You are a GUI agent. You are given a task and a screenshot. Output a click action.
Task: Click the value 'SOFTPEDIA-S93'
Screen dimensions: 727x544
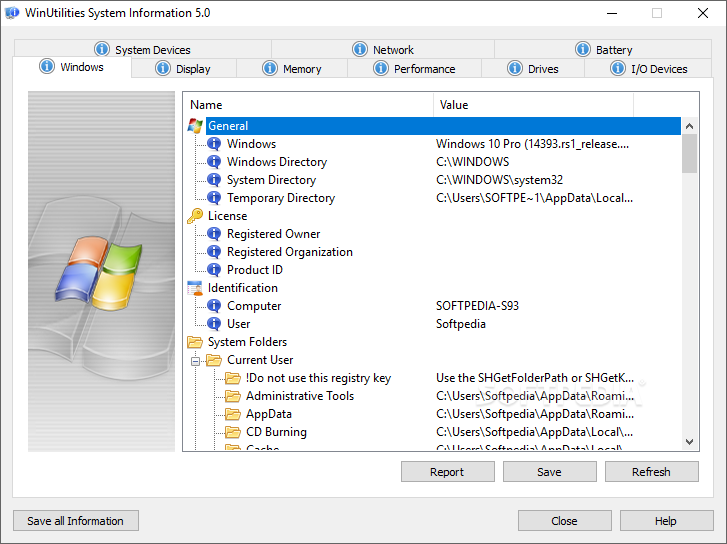[477, 306]
